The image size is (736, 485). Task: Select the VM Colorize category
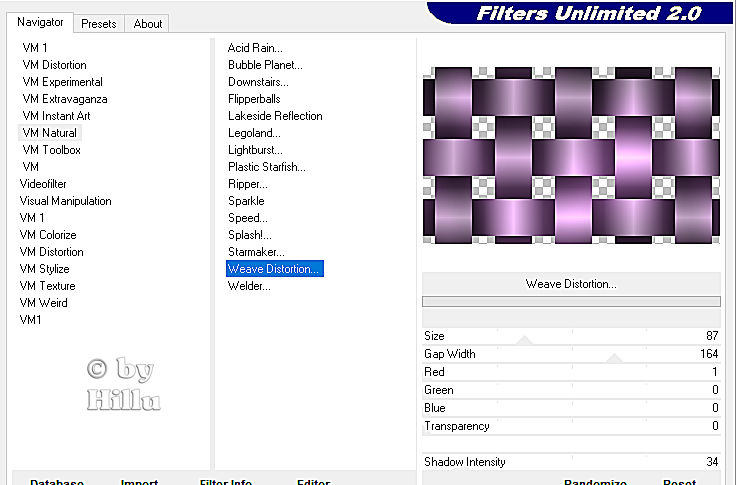[48, 235]
